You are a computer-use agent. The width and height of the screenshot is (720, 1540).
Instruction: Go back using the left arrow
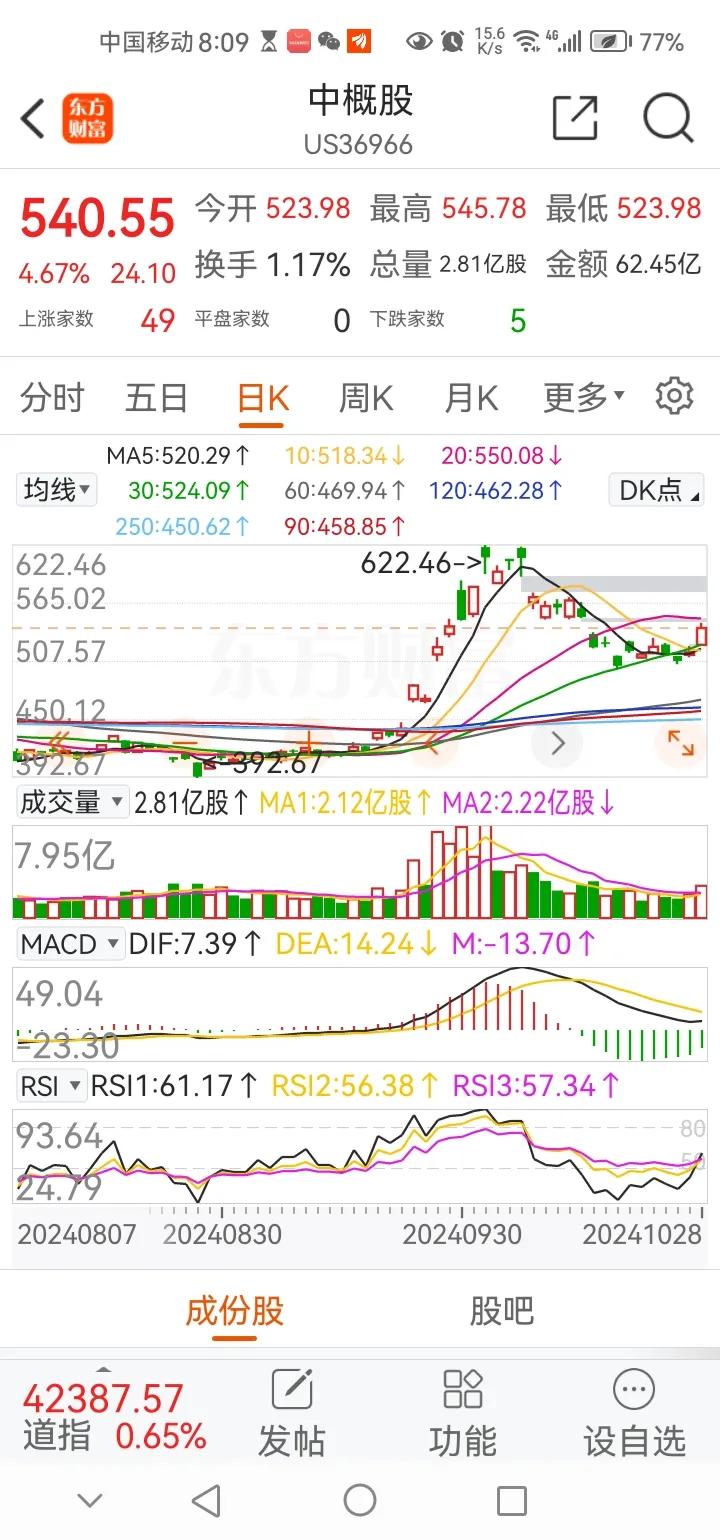click(34, 119)
